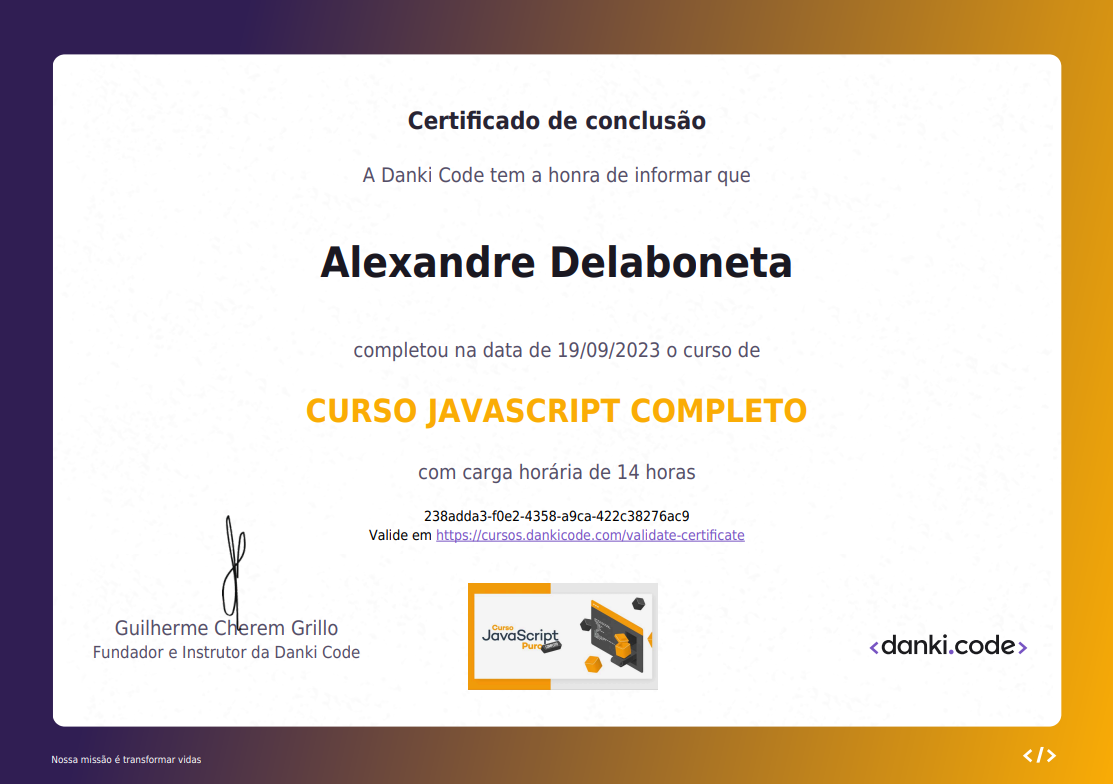
Task: Click Fundador e Instrutor da Danki Code
Action: [x=226, y=652]
